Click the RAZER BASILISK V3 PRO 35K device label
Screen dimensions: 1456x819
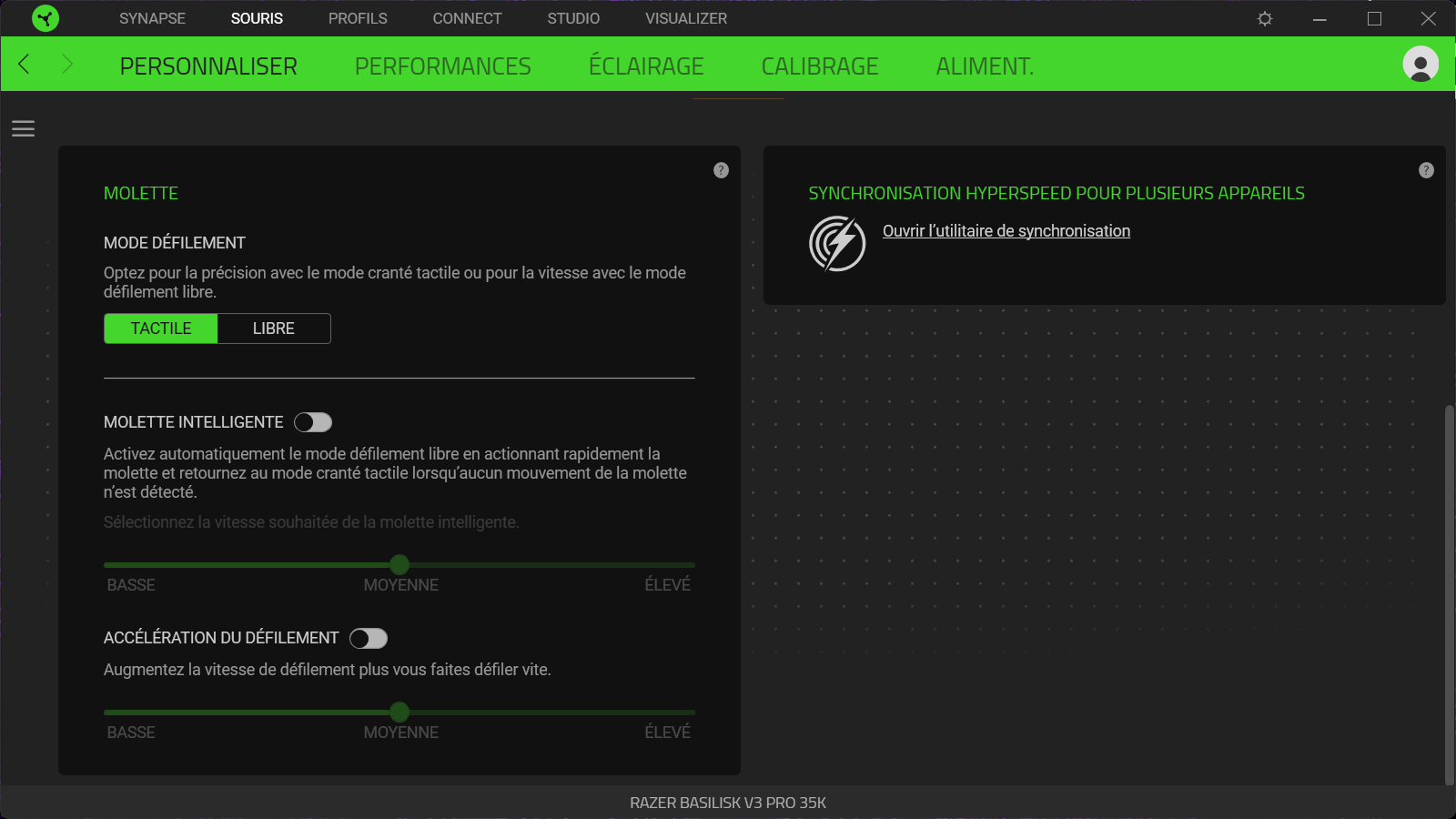coord(728,803)
